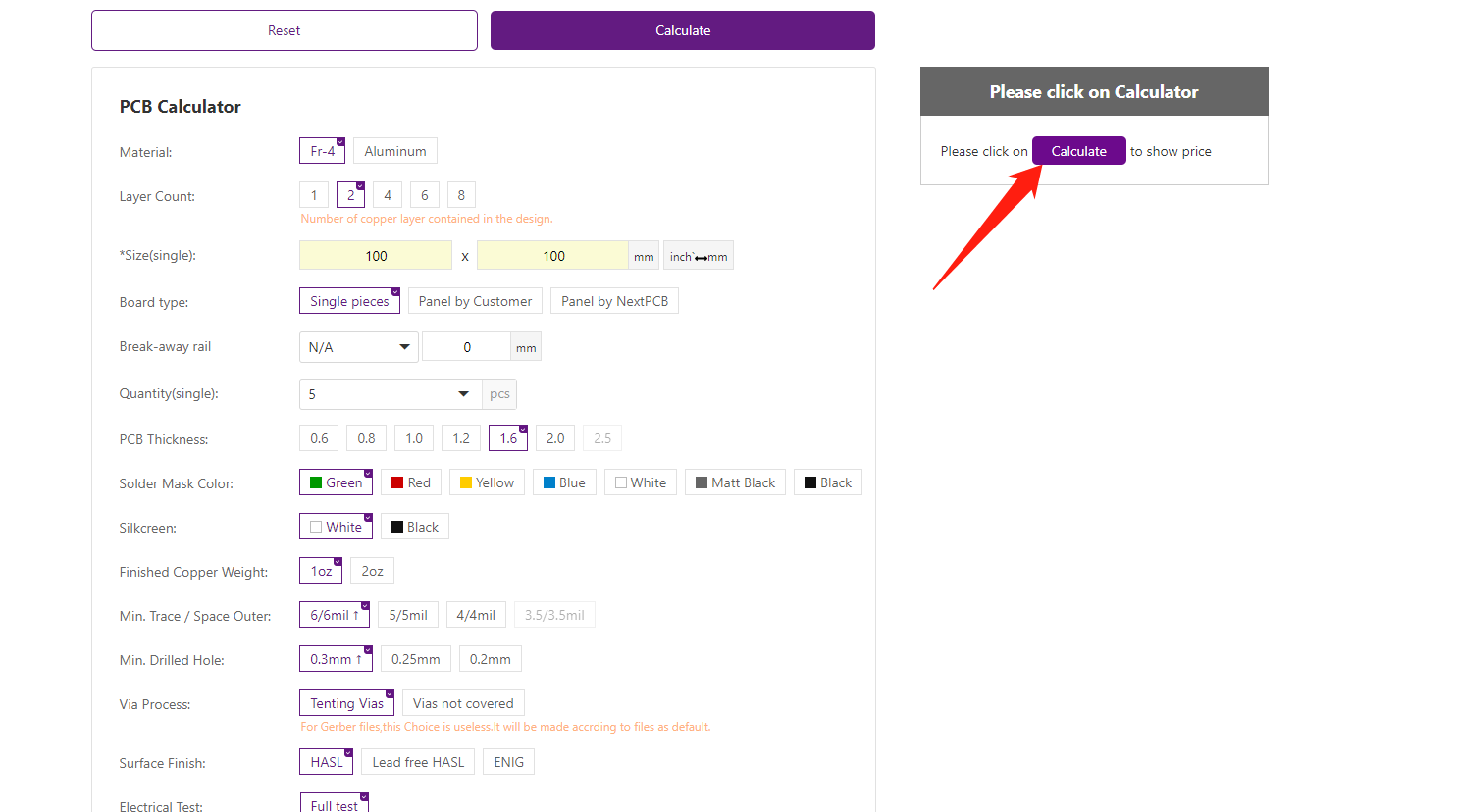The width and height of the screenshot is (1458, 812).
Task: Select Vias not covered process
Action: click(463, 703)
